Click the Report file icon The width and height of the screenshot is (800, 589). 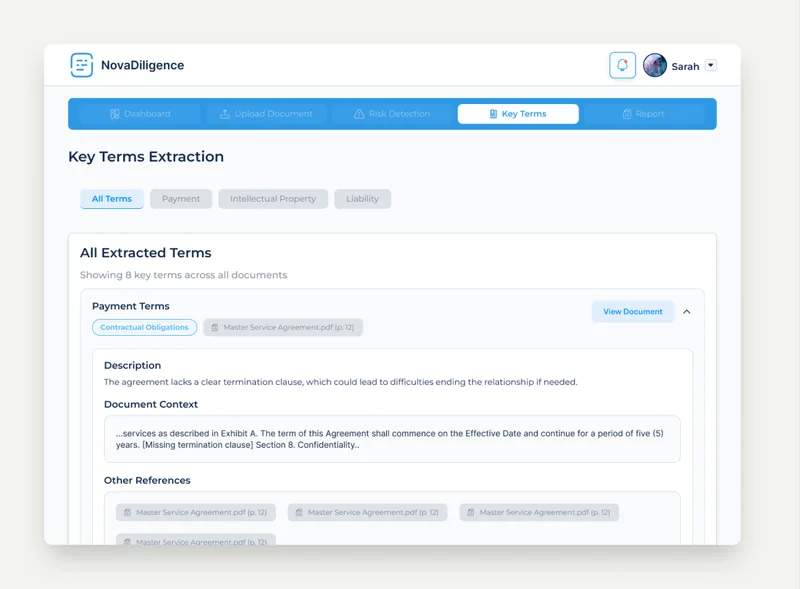pyautogui.click(x=627, y=114)
